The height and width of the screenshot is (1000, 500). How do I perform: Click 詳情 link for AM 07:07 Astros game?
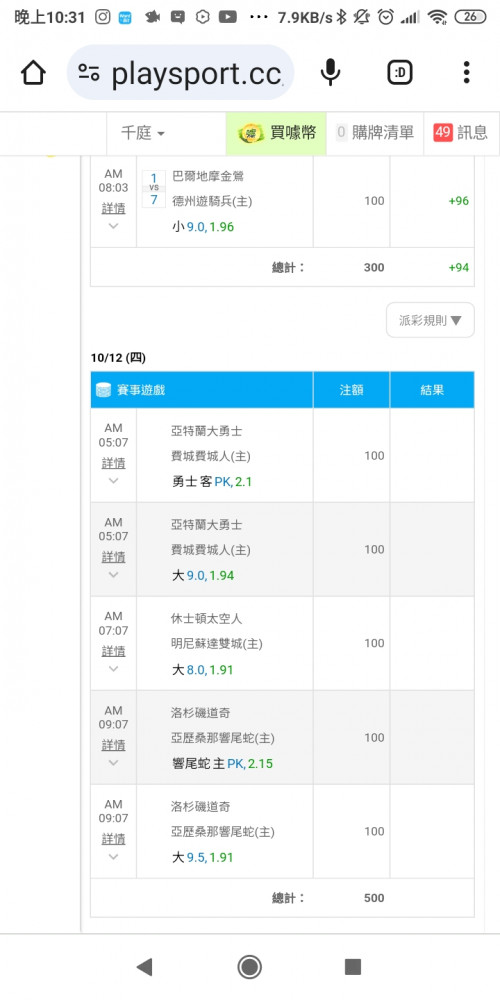(114, 651)
